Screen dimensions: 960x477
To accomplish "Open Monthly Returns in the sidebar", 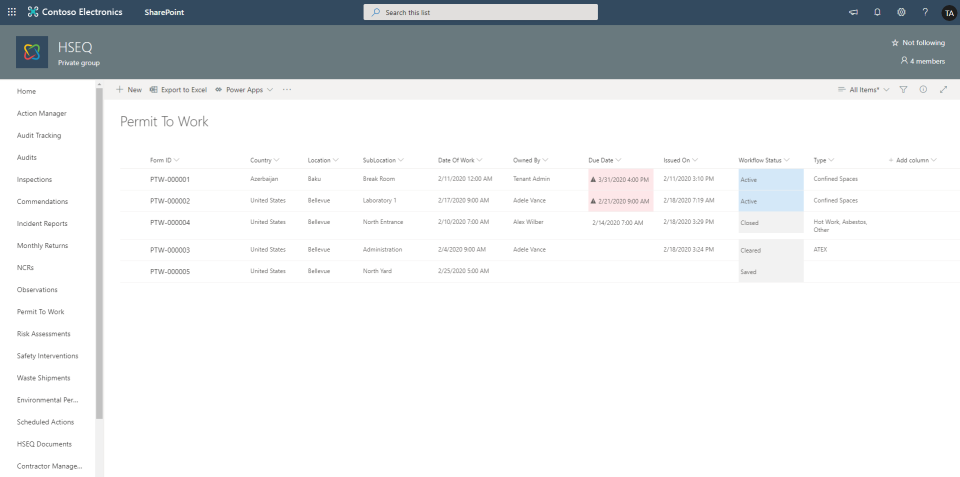I will 42,246.
